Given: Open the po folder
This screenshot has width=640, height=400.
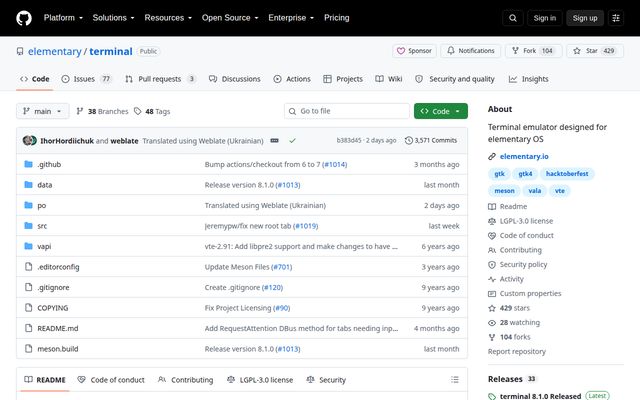Looking at the screenshot, I should tap(42, 205).
